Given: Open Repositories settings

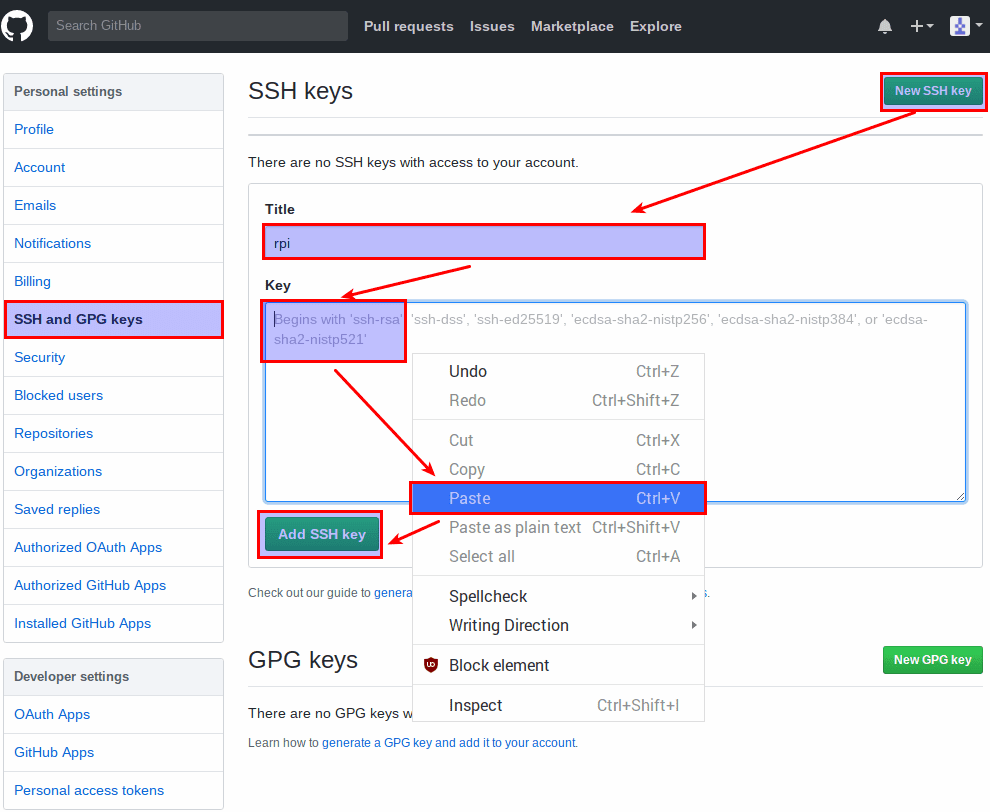Looking at the screenshot, I should pyautogui.click(x=114, y=433).
